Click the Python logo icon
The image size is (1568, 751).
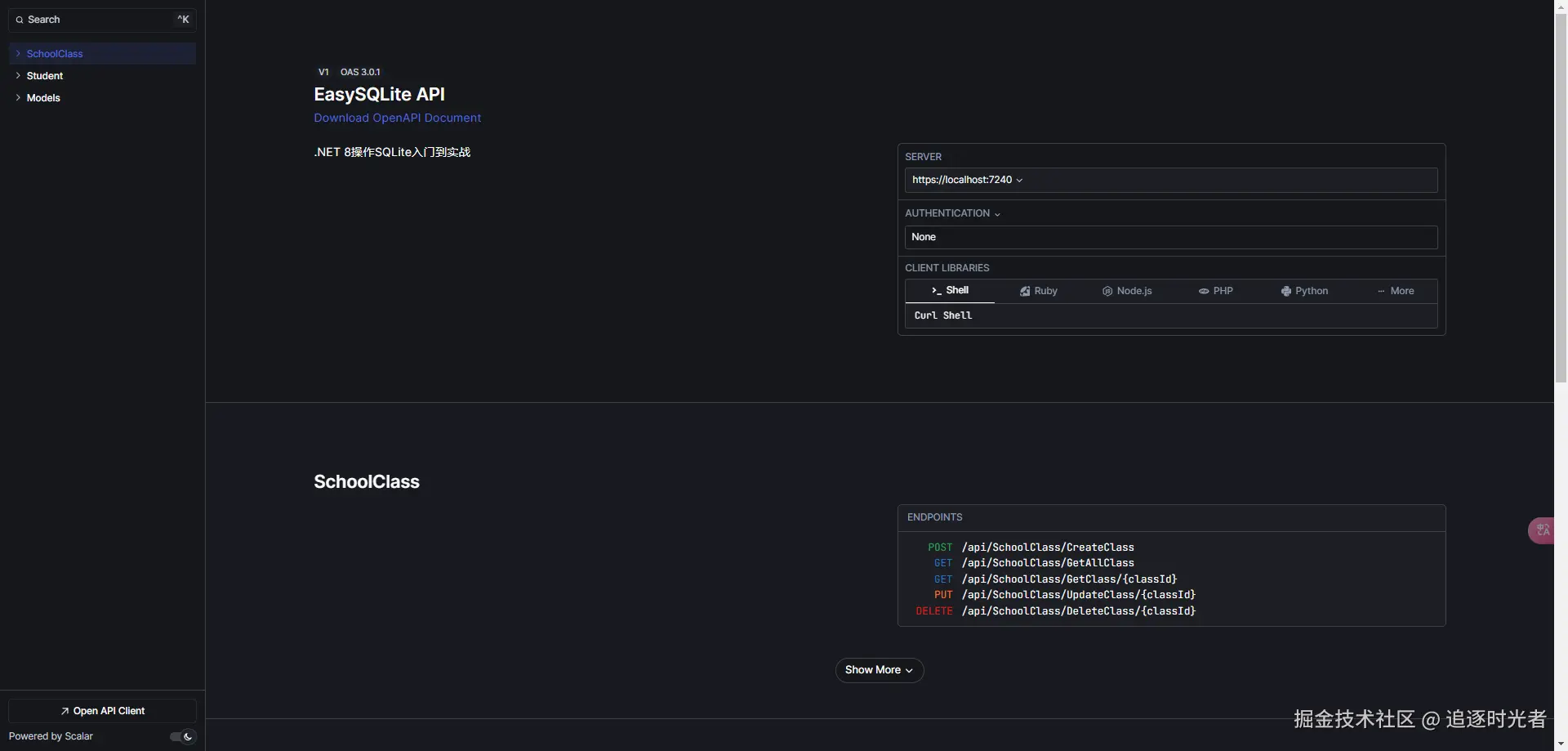click(1286, 292)
